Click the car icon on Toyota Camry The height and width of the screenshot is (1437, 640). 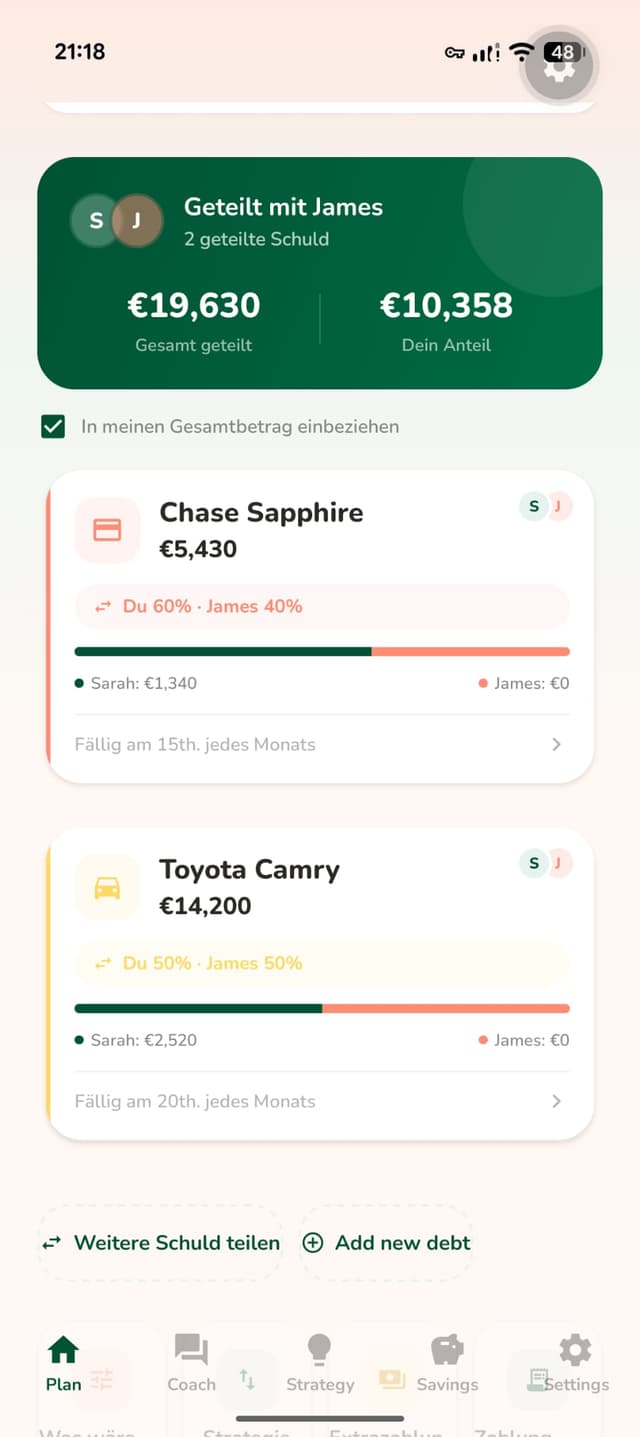tap(107, 887)
